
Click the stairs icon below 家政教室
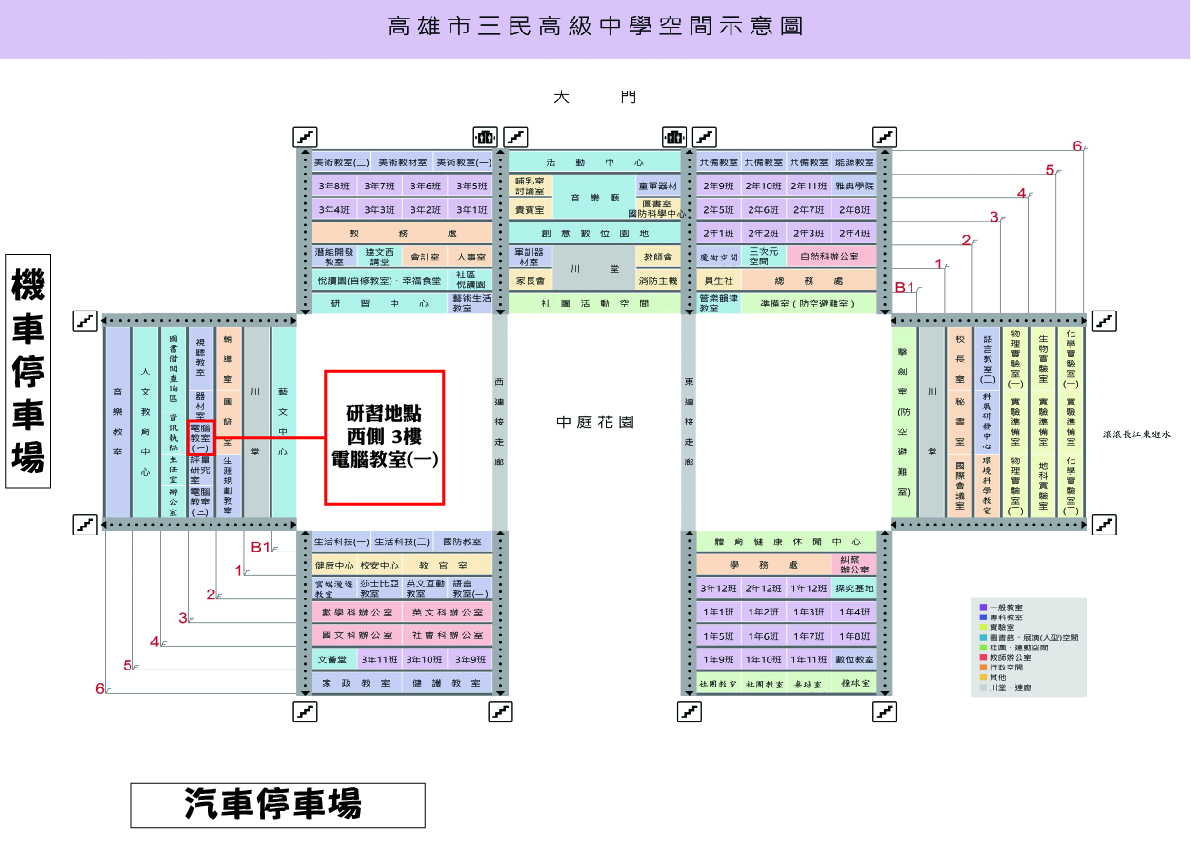pyautogui.click(x=305, y=711)
